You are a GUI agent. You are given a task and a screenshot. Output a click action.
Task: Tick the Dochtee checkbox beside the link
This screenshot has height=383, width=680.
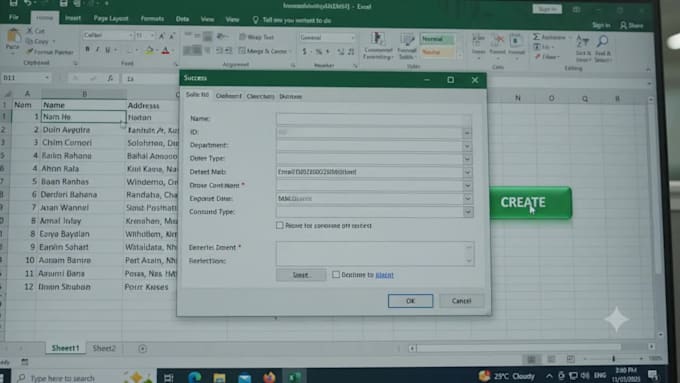coord(336,274)
